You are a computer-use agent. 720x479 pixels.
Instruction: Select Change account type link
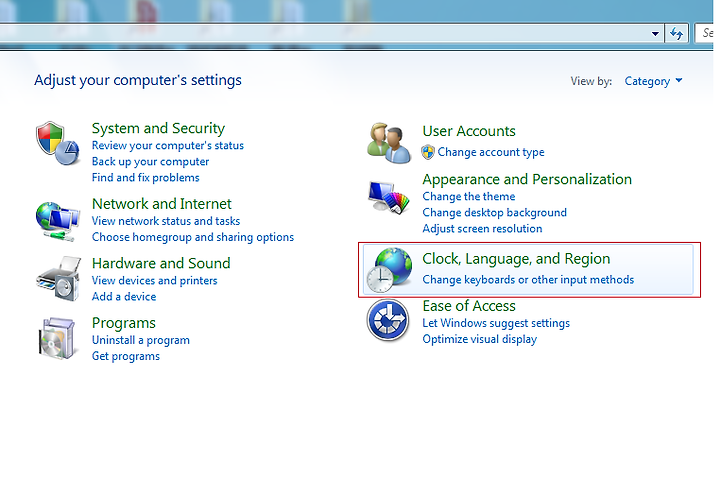click(491, 152)
